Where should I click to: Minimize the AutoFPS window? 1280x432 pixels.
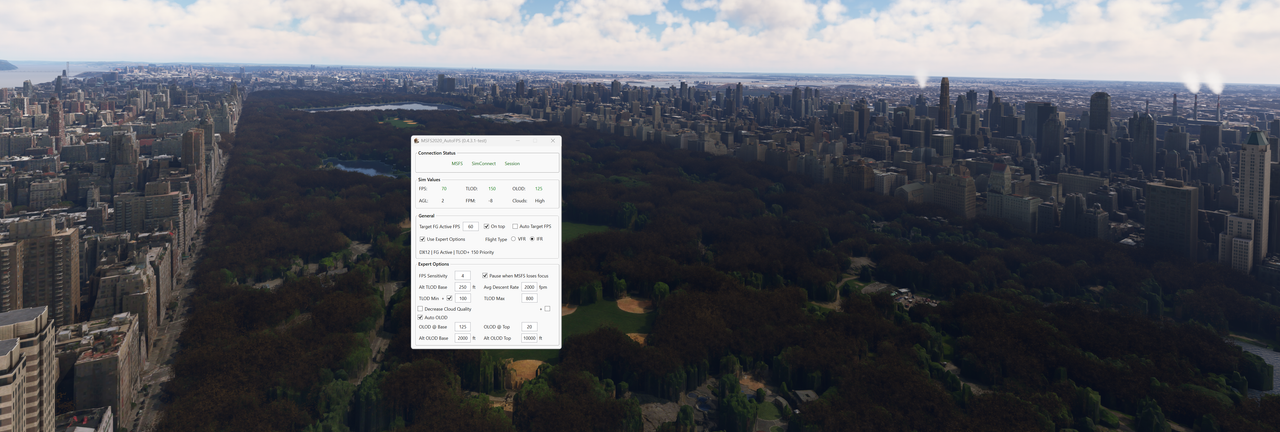pyautogui.click(x=518, y=141)
